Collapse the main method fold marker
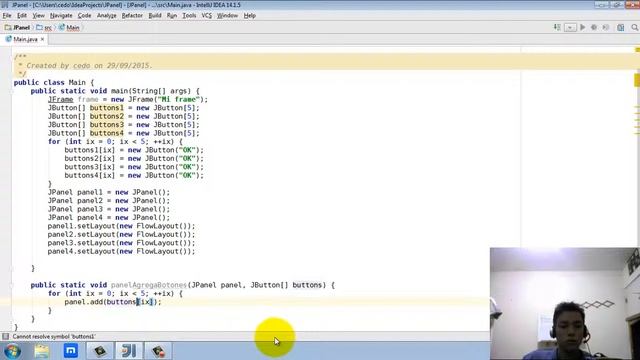The image size is (640, 360). 12,91
